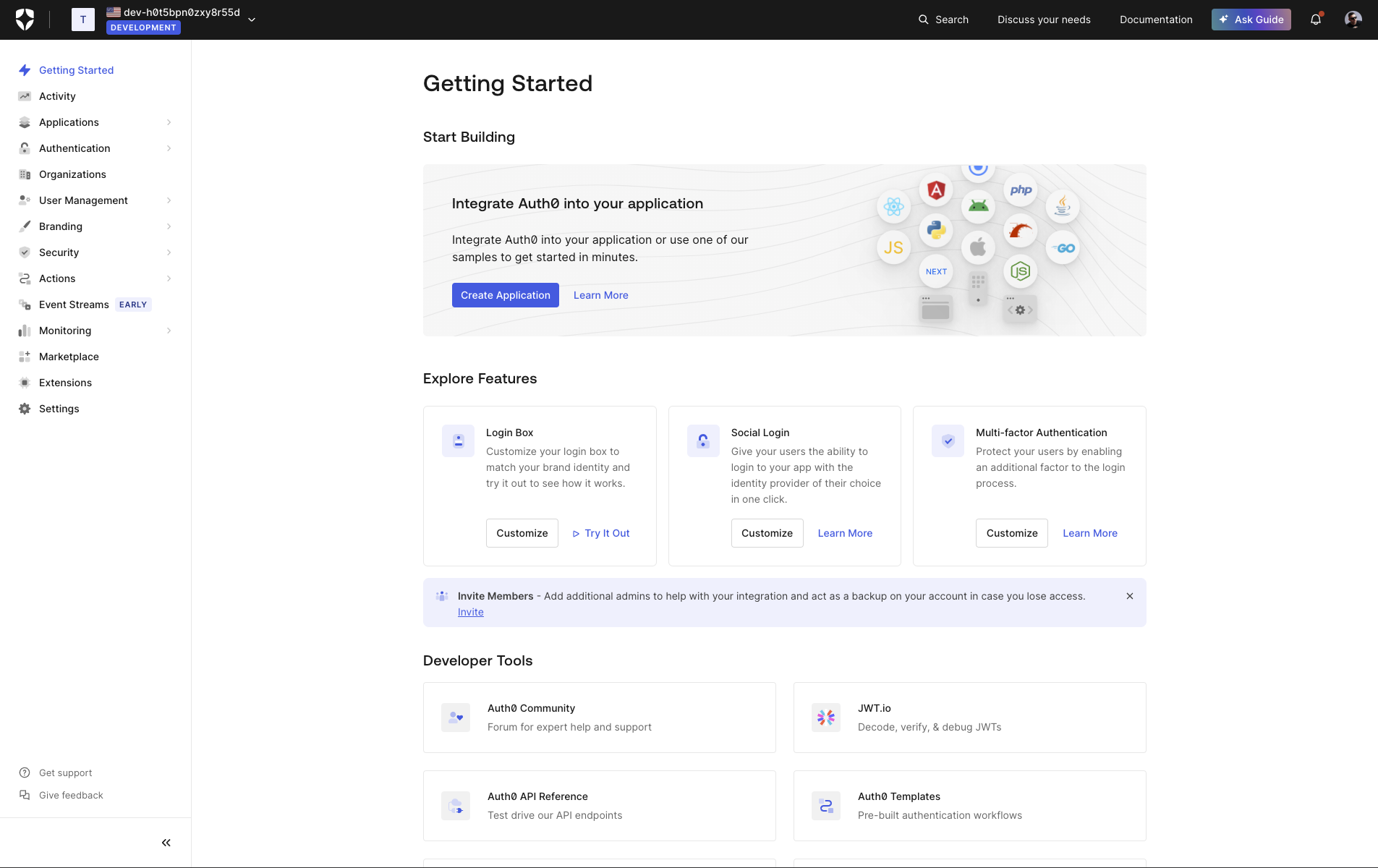
Task: Click Learn More under Social Login
Action: click(x=845, y=533)
